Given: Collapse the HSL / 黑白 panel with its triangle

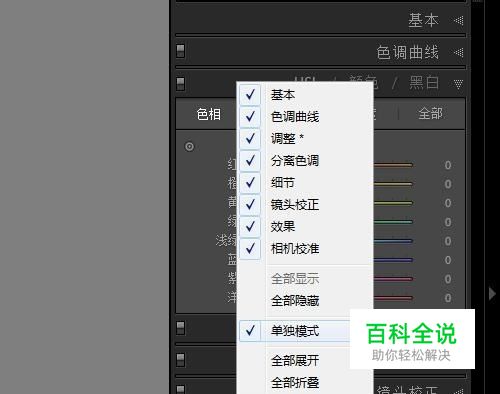Looking at the screenshot, I should coord(459,84).
